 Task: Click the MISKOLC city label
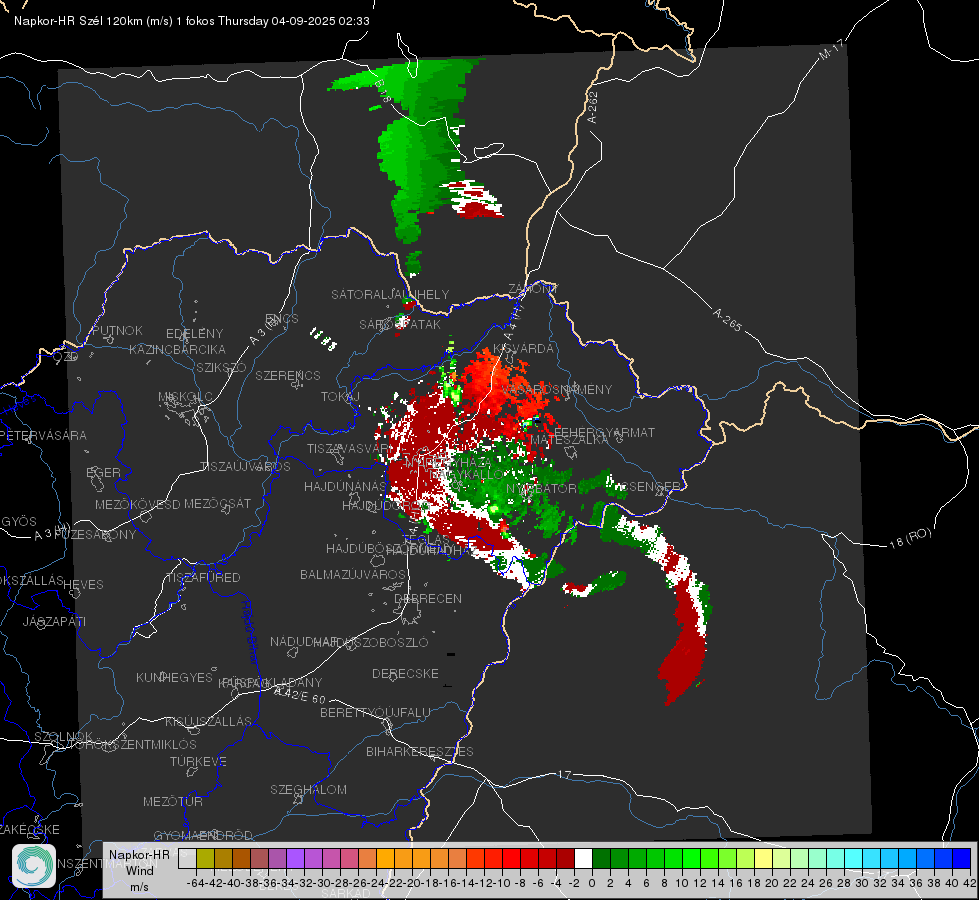(185, 397)
